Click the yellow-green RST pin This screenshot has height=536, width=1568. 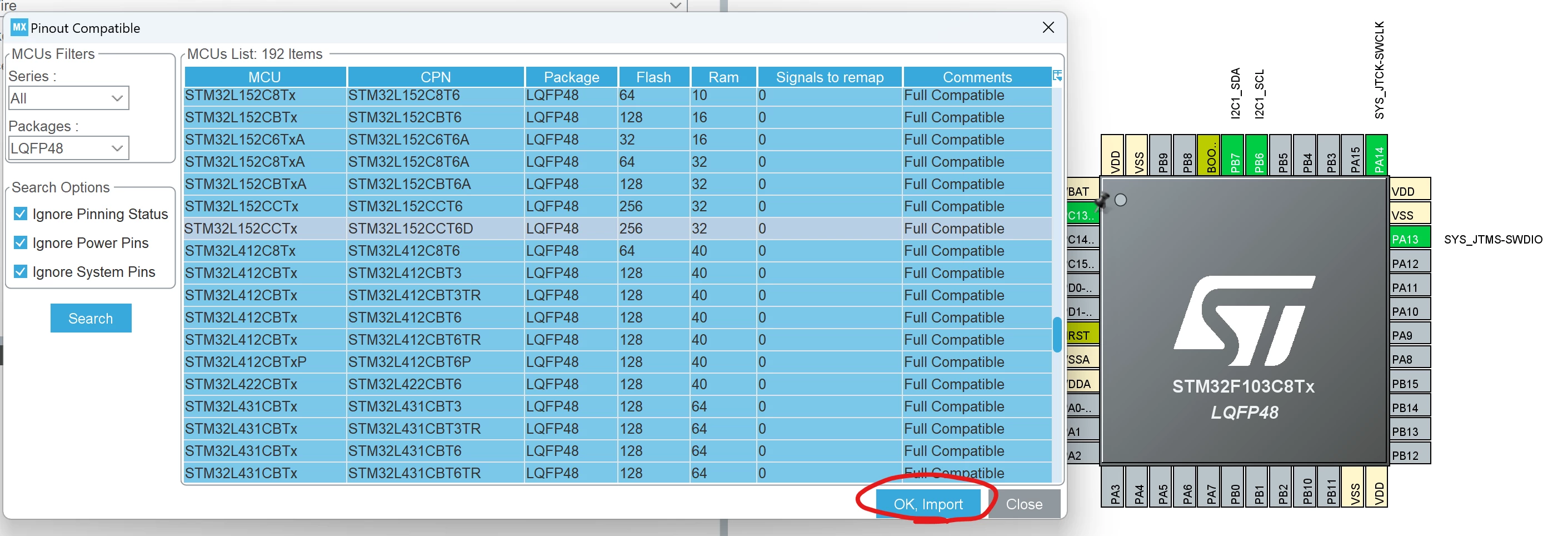point(1083,335)
